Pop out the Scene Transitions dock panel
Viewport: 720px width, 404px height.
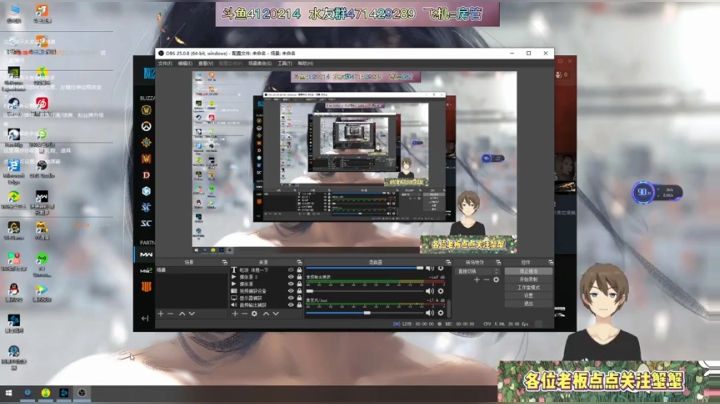498,262
